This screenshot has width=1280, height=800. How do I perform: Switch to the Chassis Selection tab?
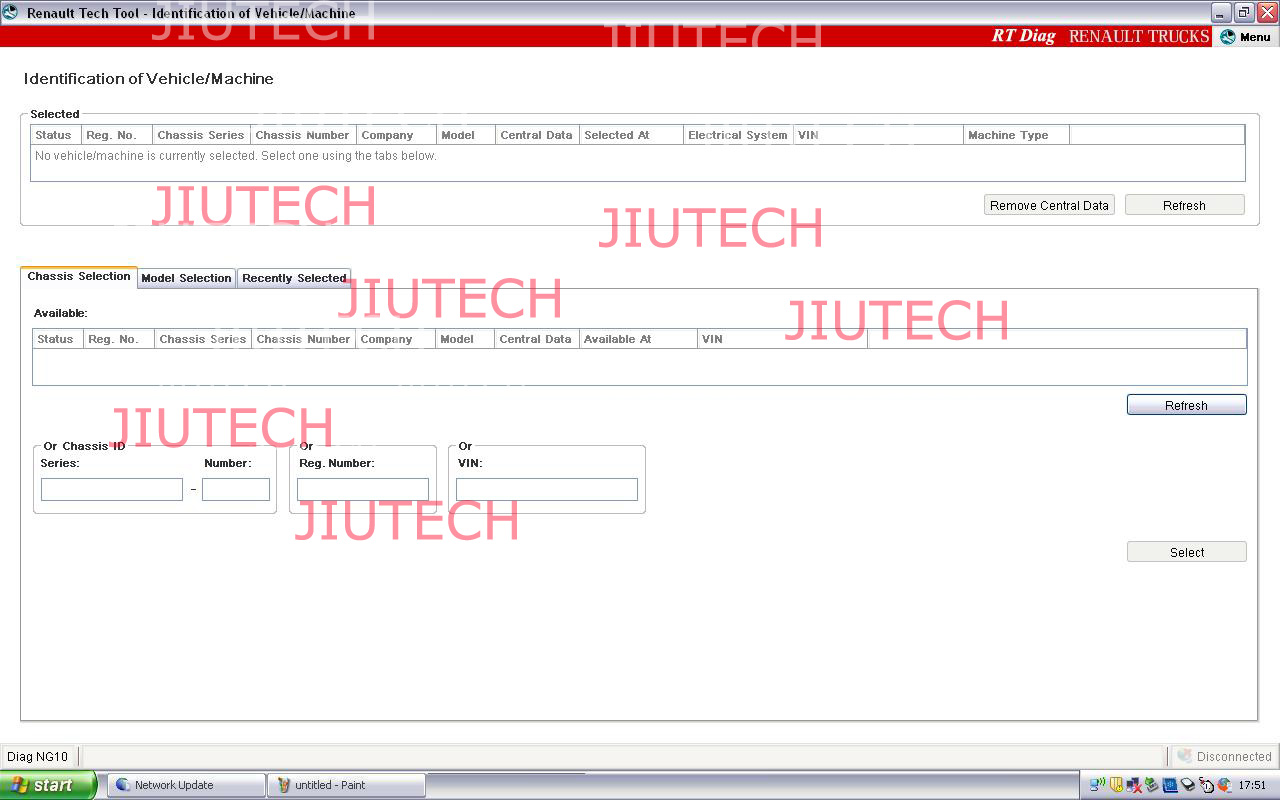click(x=79, y=277)
